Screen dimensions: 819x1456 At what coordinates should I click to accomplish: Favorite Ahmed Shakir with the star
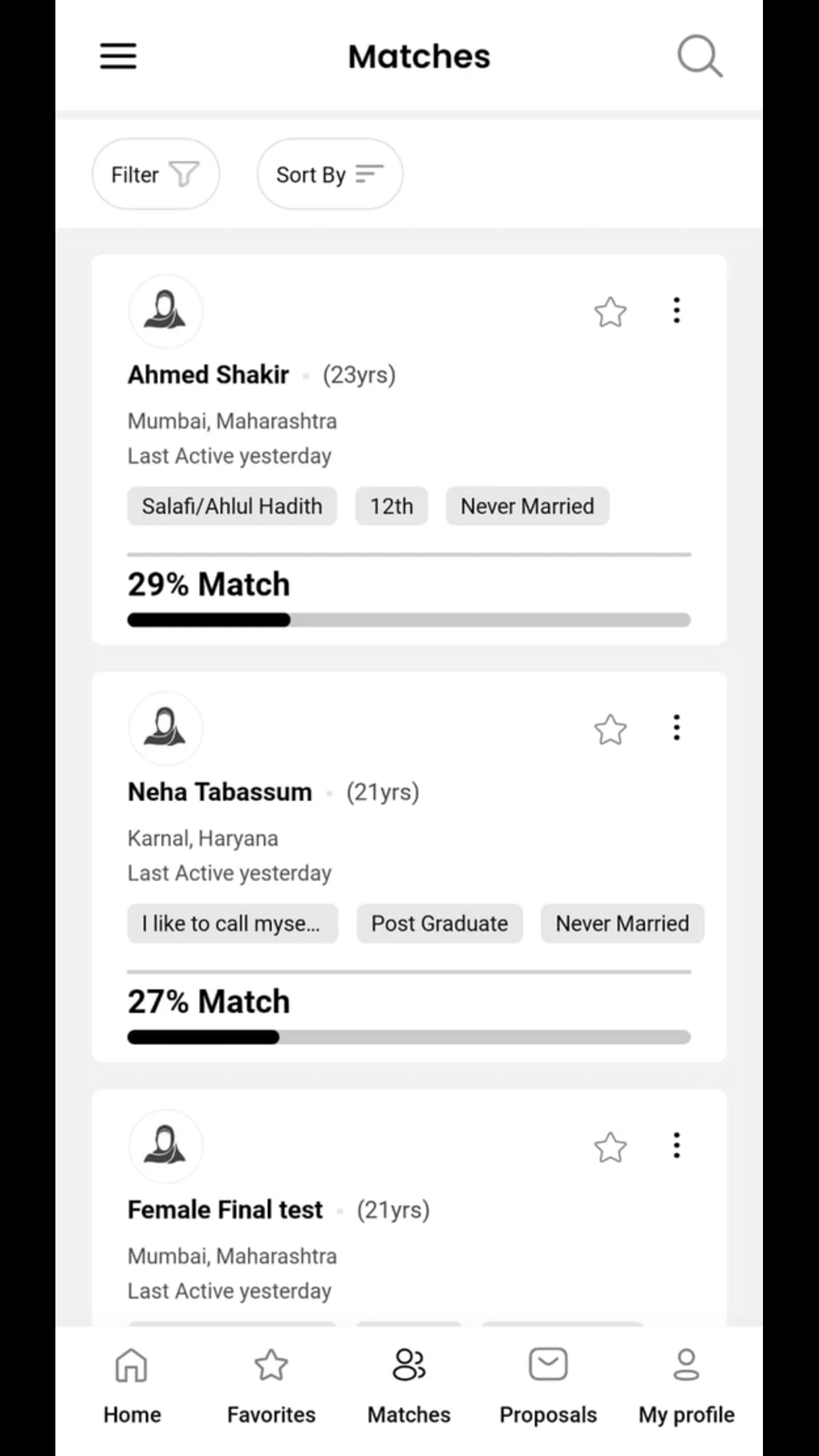pos(610,312)
